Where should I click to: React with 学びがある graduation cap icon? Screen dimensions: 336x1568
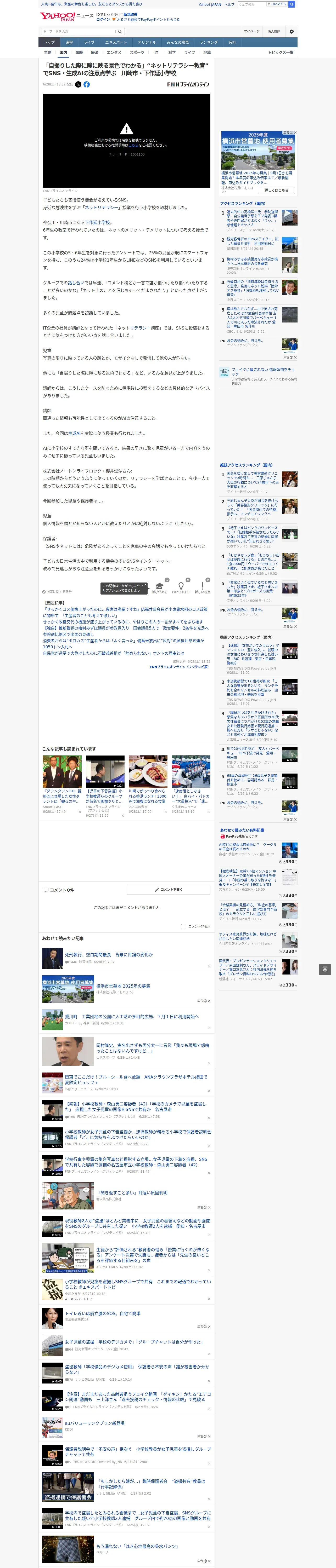(x=160, y=586)
